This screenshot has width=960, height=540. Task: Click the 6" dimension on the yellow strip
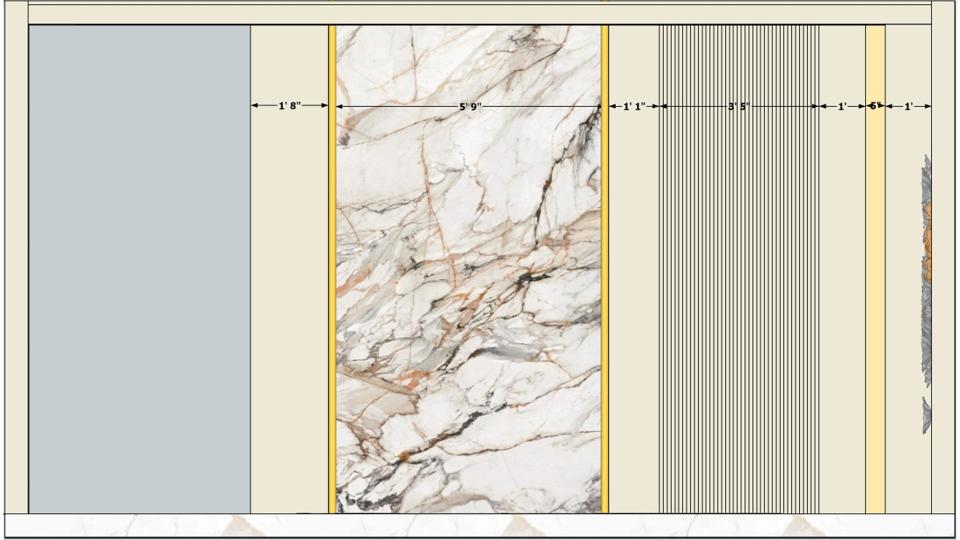[x=874, y=106]
